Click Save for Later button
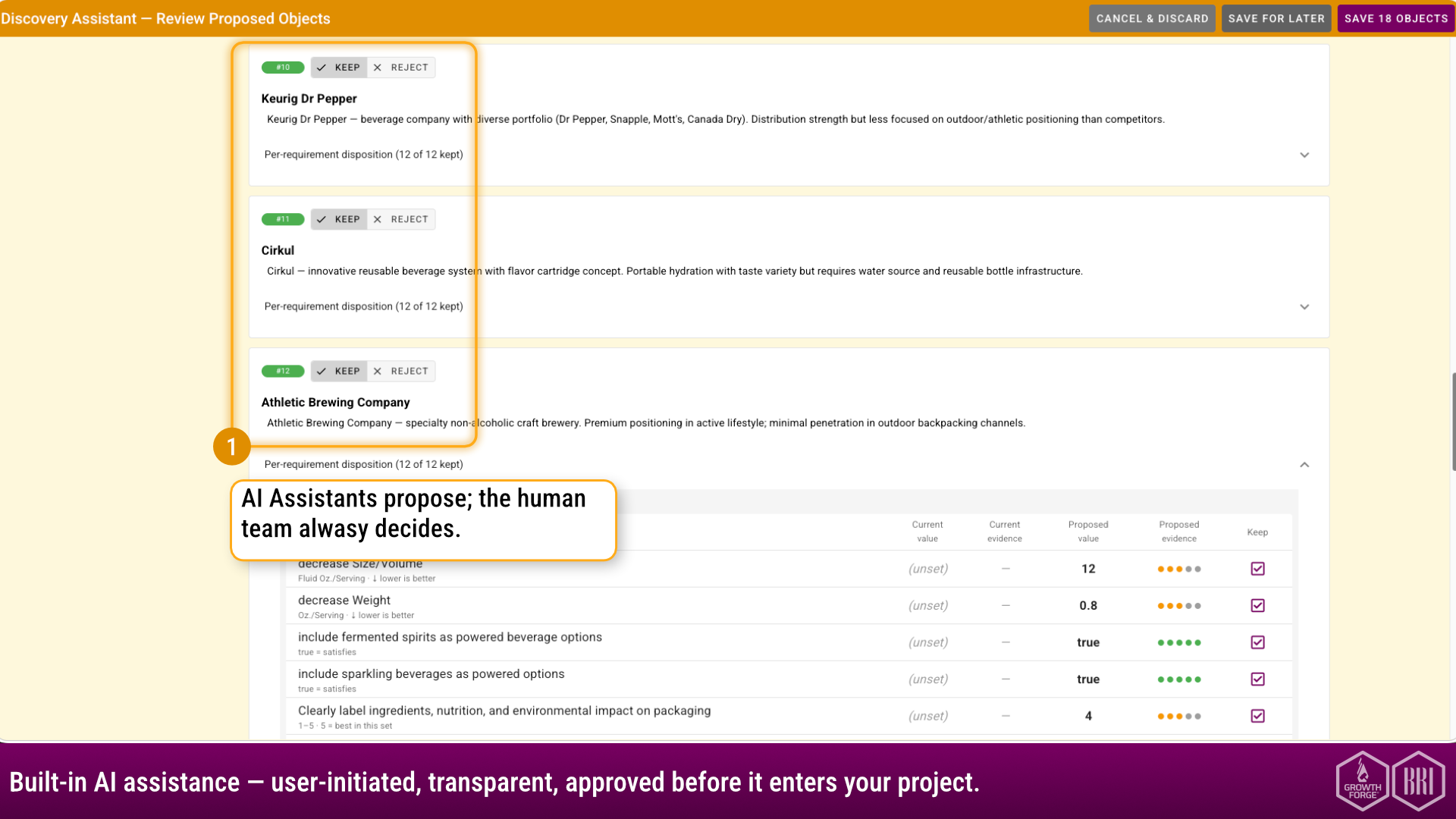This screenshot has width=1456, height=819. coord(1276,18)
